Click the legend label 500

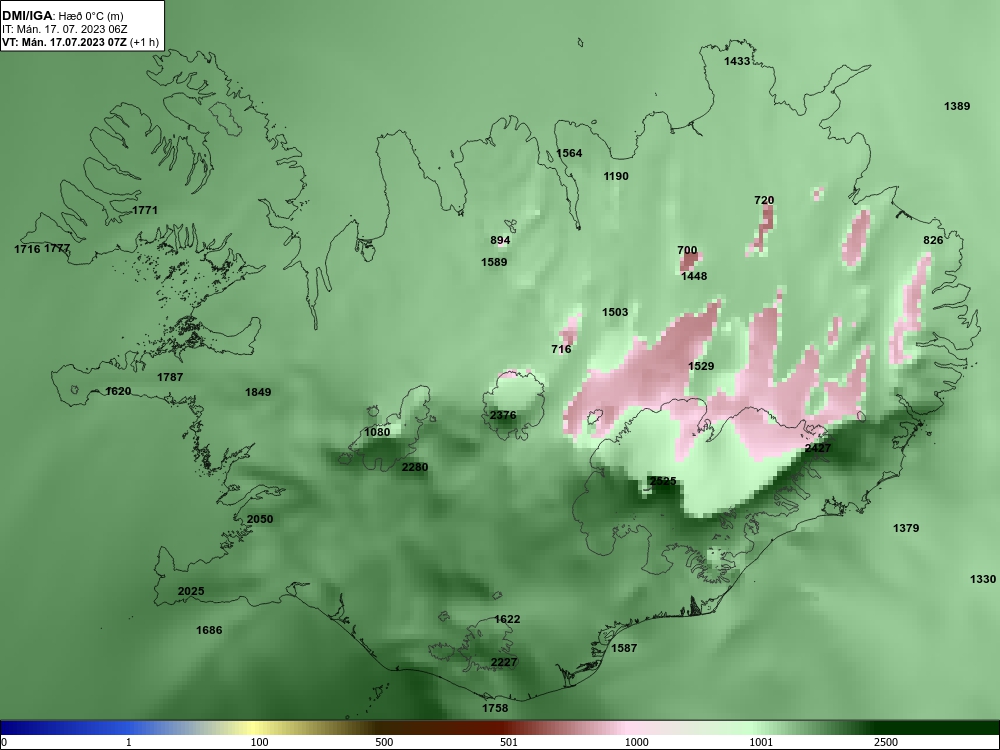[x=384, y=742]
